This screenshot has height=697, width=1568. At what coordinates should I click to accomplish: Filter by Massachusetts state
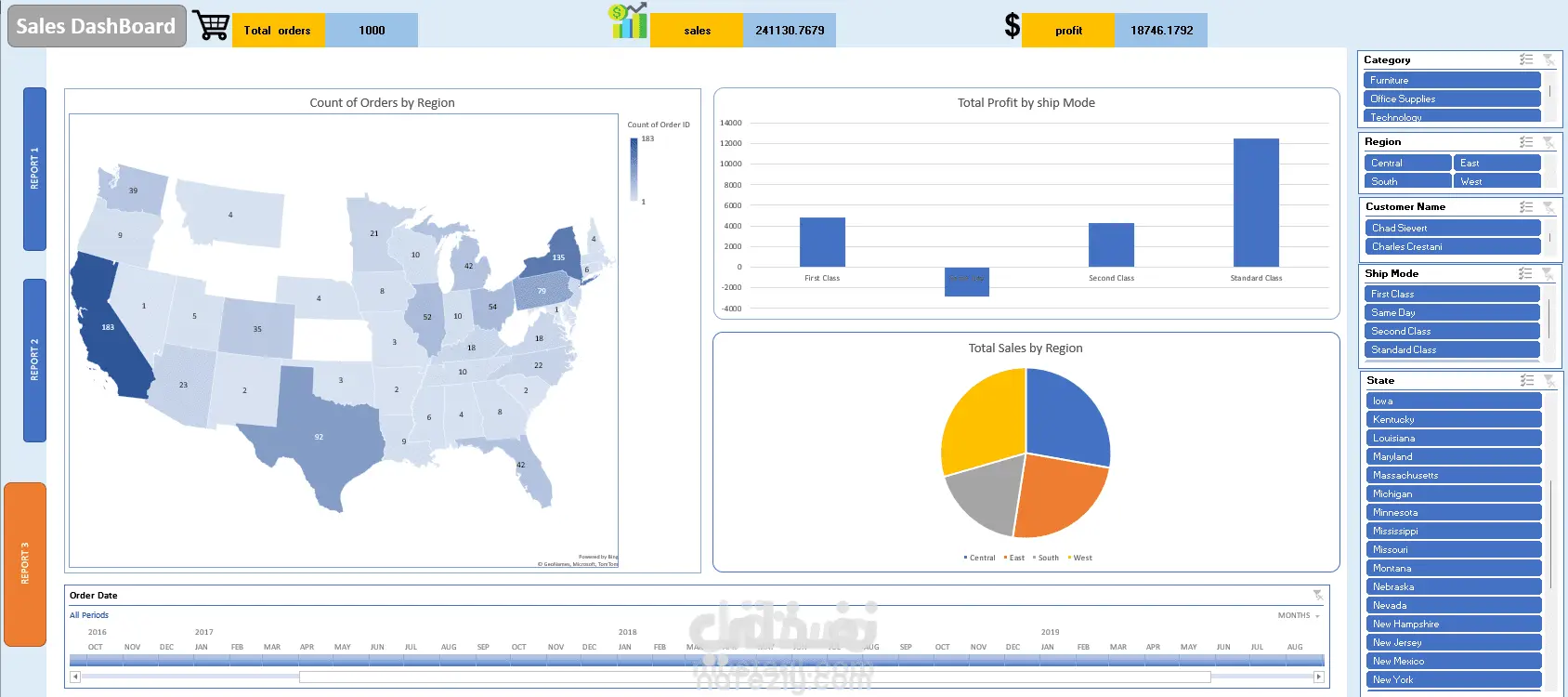pyautogui.click(x=1454, y=475)
